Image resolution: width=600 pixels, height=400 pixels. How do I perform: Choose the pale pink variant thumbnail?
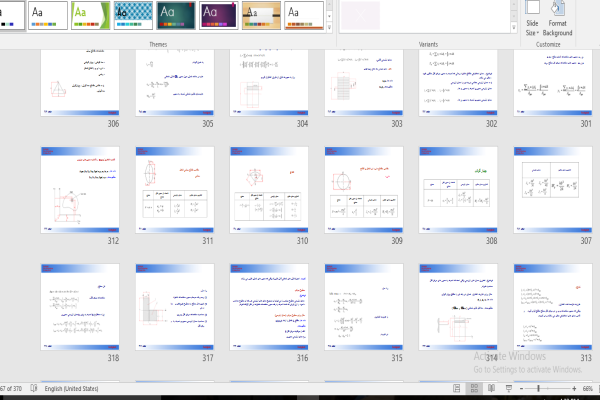[360, 15]
